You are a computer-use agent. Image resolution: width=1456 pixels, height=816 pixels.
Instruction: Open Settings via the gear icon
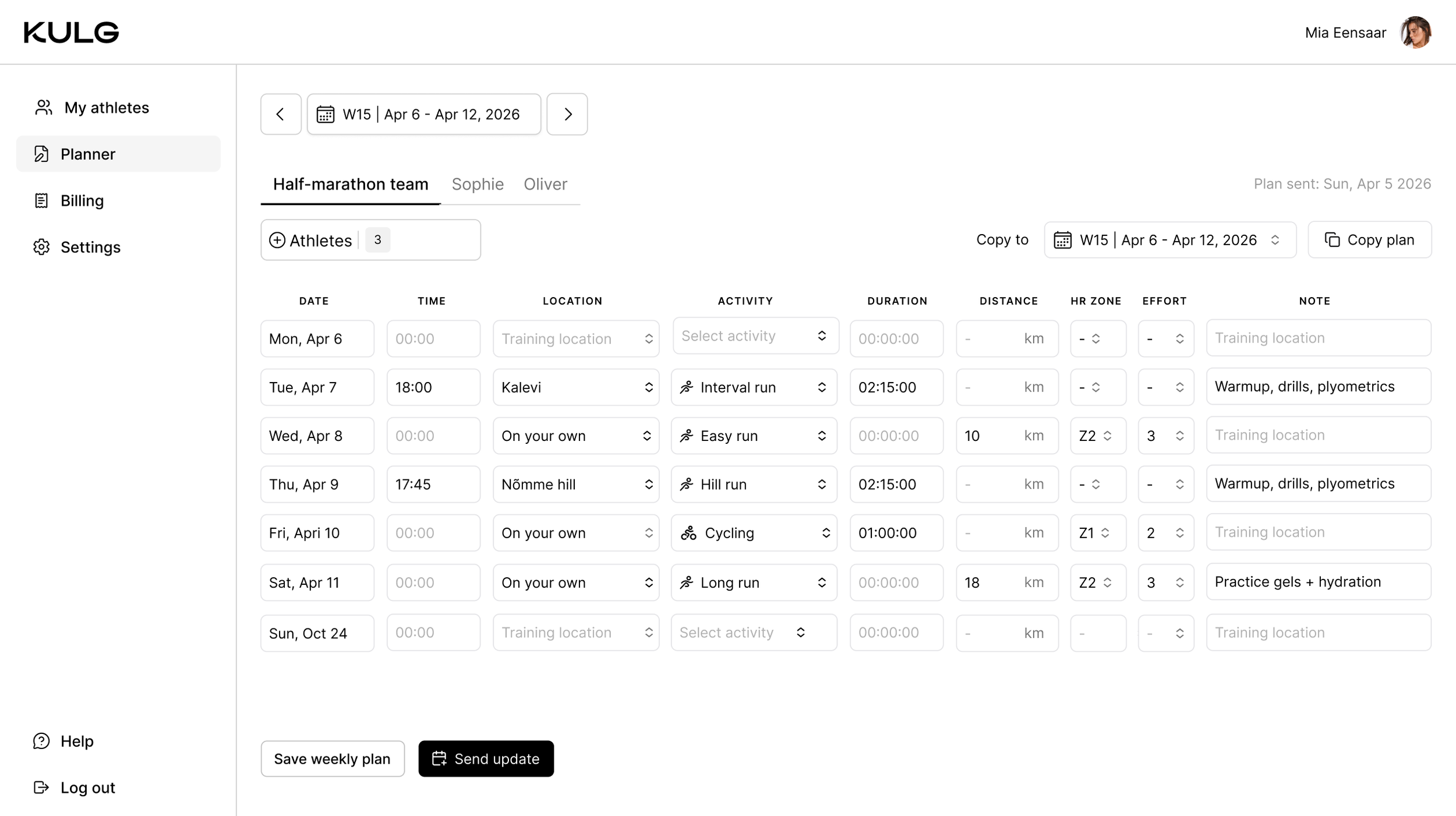[x=41, y=247]
